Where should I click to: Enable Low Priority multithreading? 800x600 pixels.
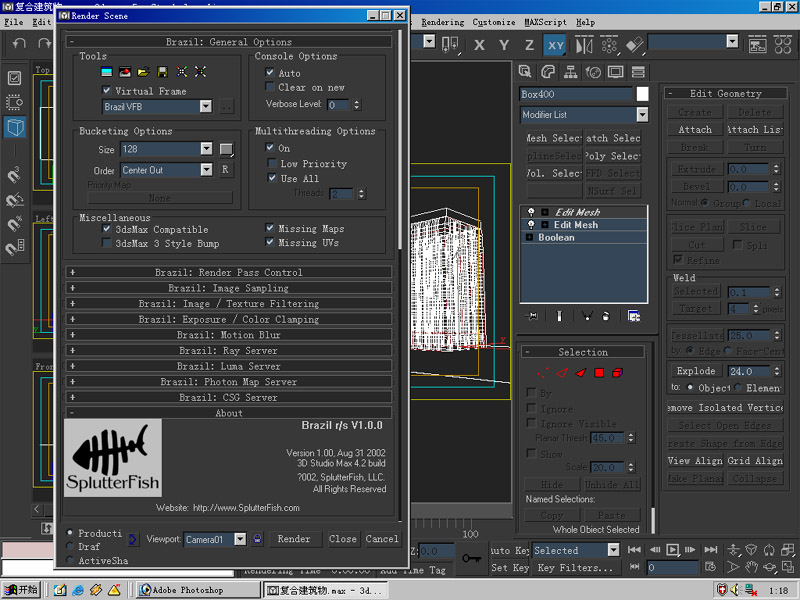272,163
